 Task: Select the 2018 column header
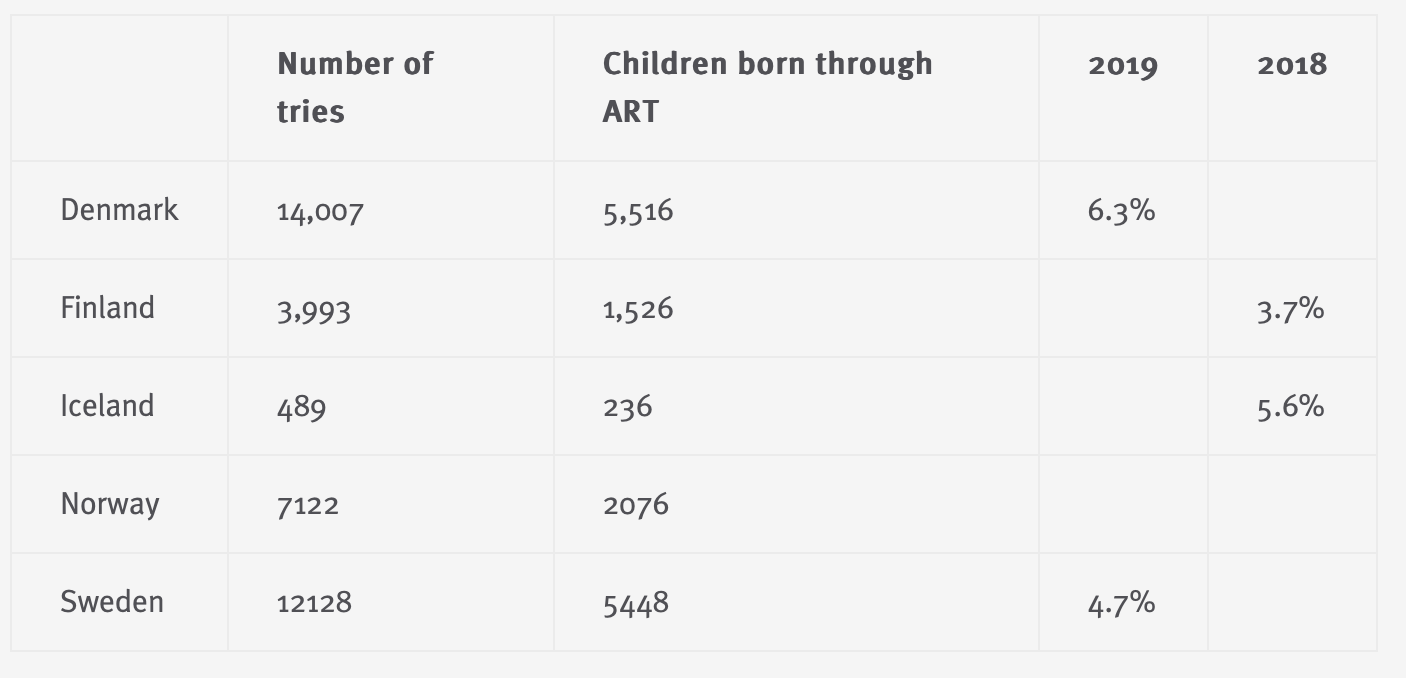point(1292,66)
